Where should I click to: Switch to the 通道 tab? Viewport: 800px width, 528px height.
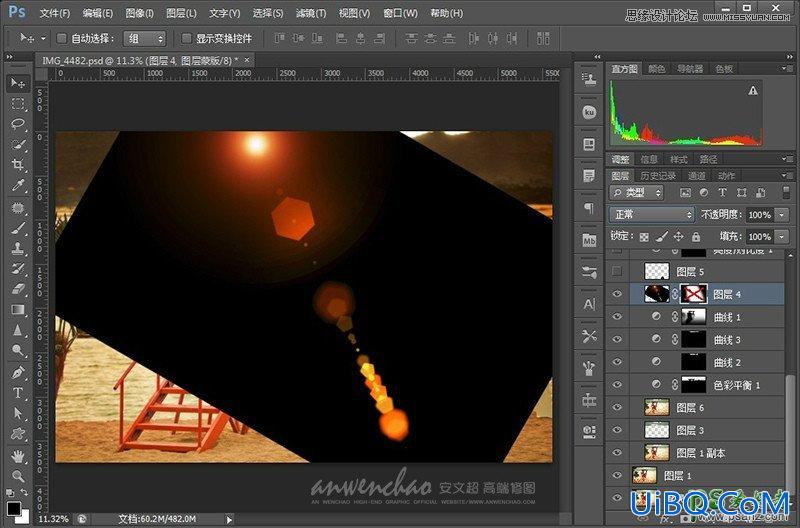[x=696, y=176]
